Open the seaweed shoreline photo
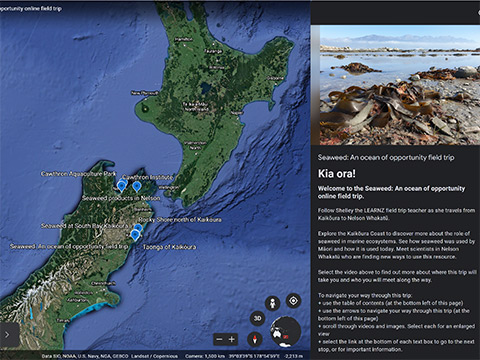The image size is (480, 360). point(400,85)
